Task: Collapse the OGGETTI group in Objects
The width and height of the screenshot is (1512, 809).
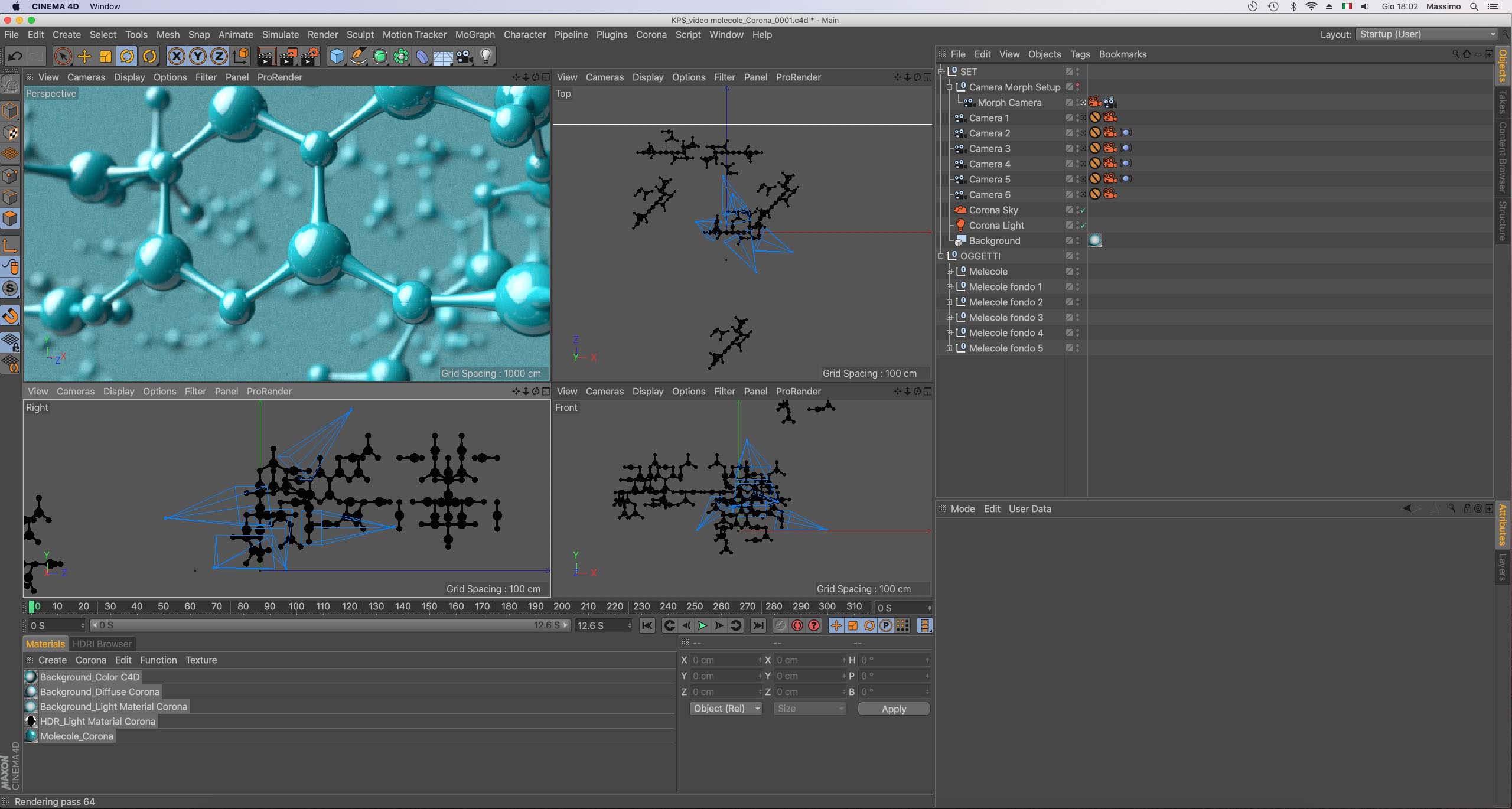Action: click(x=941, y=256)
